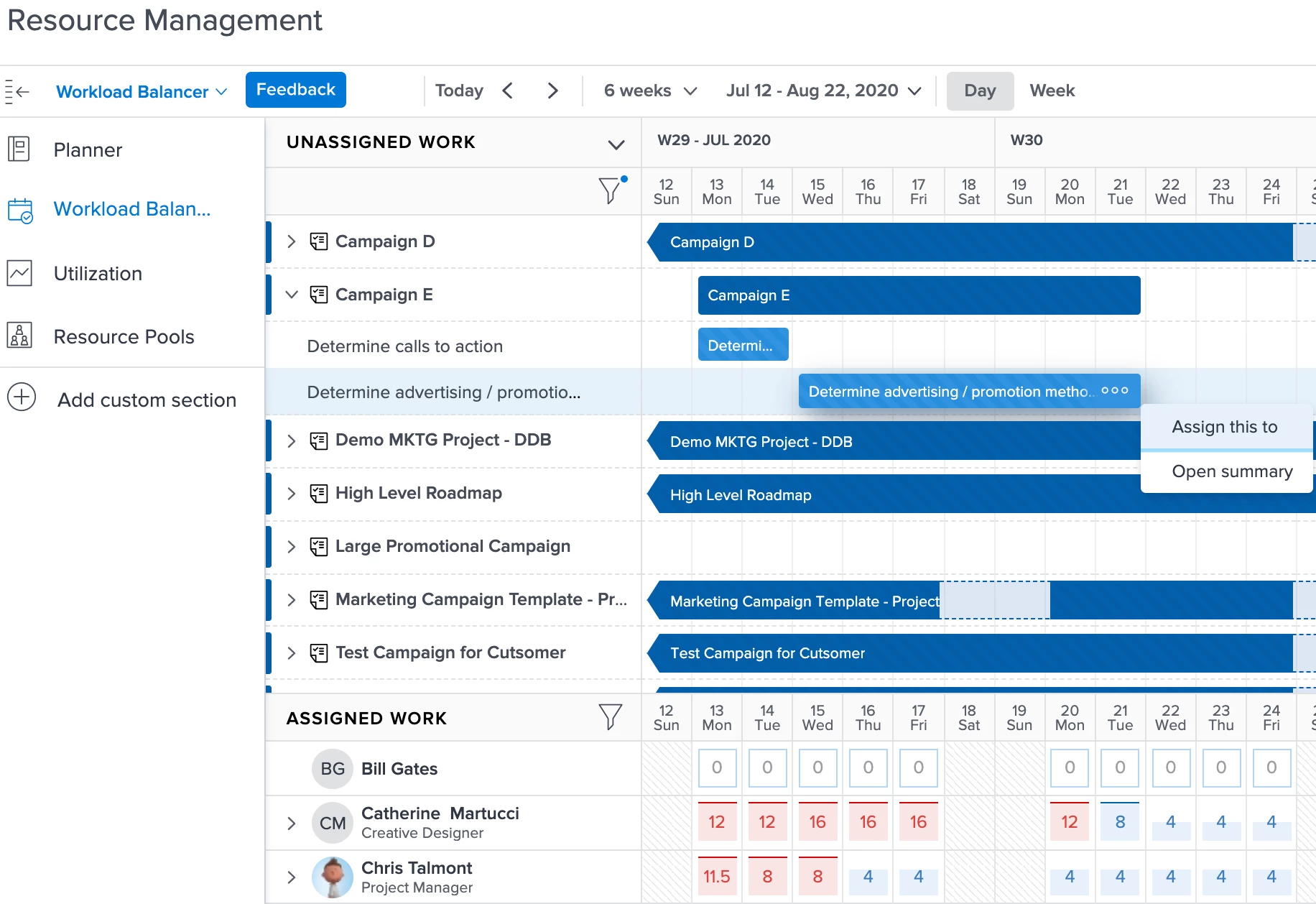Open the Unassigned Work filter icon

pos(611,190)
